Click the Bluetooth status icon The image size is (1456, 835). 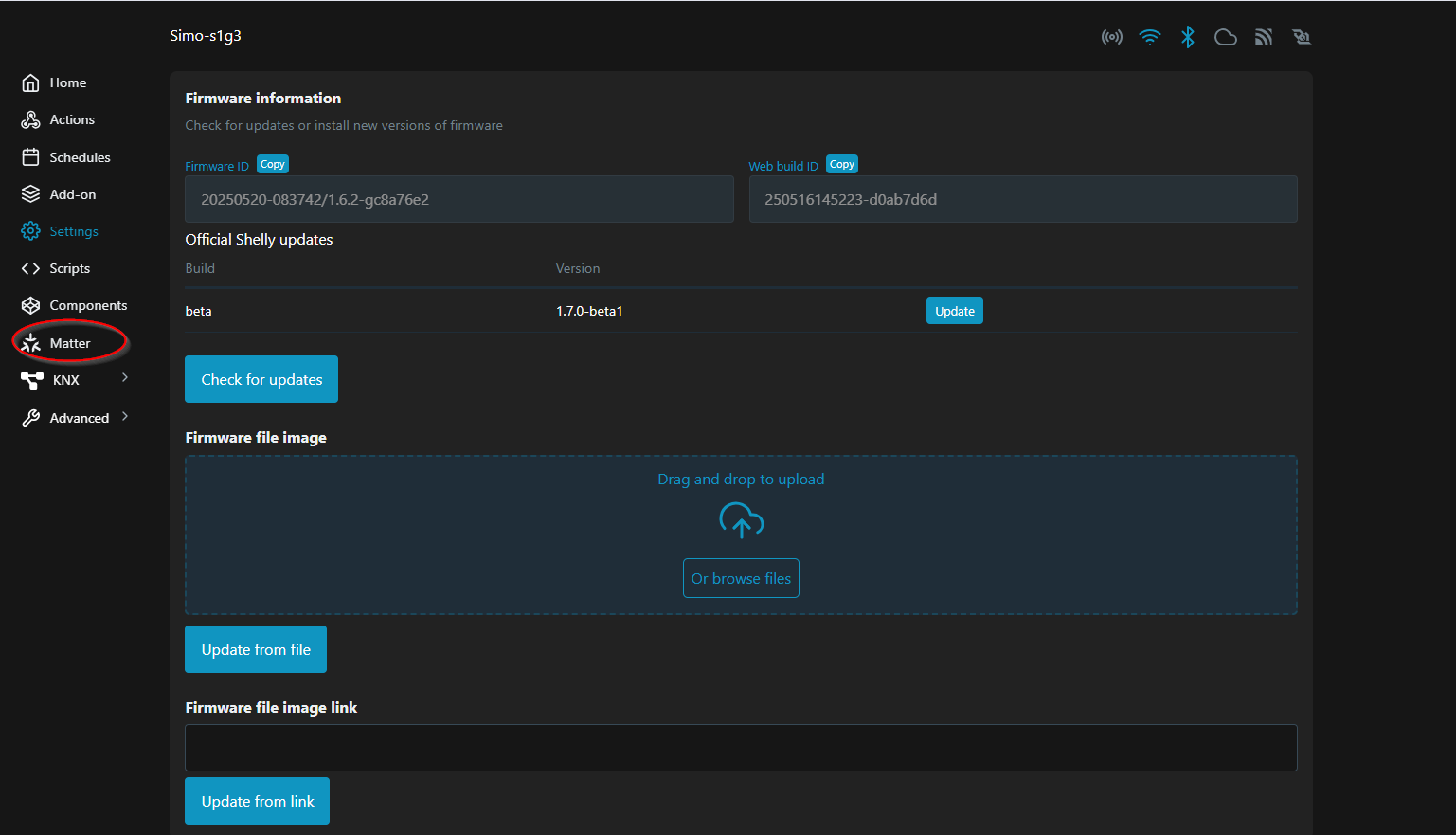click(1187, 37)
